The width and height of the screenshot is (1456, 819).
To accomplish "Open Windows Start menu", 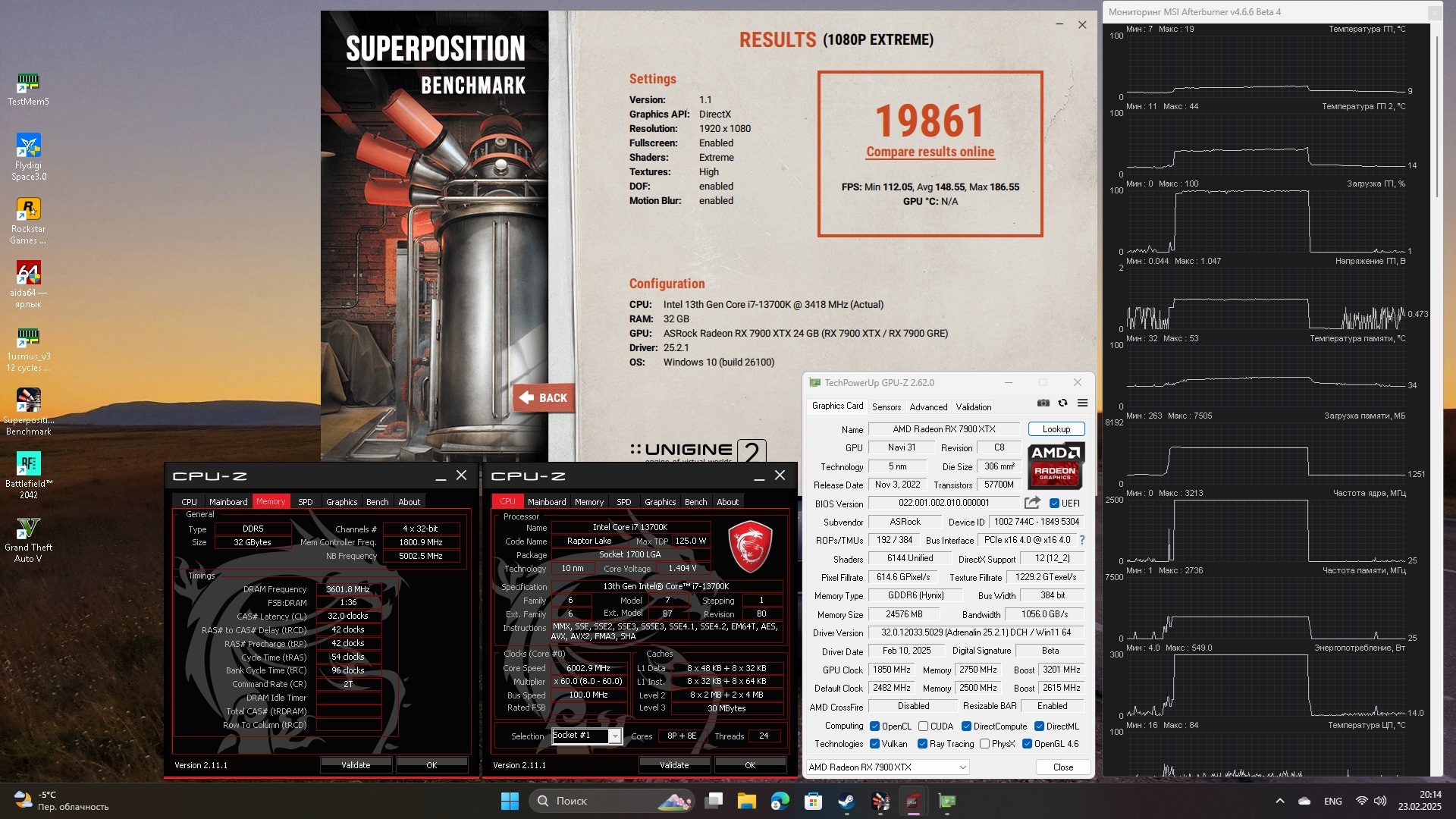I will 510,801.
